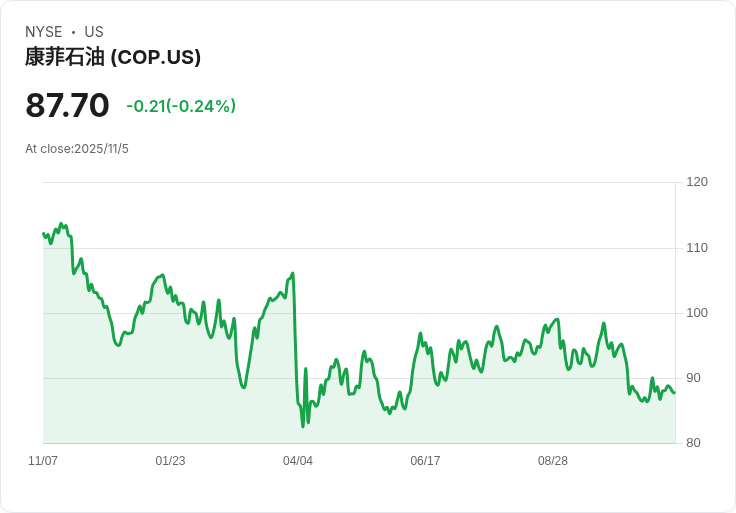Click the 110 y-axis label
Screen dimensions: 736x513
pos(697,248)
